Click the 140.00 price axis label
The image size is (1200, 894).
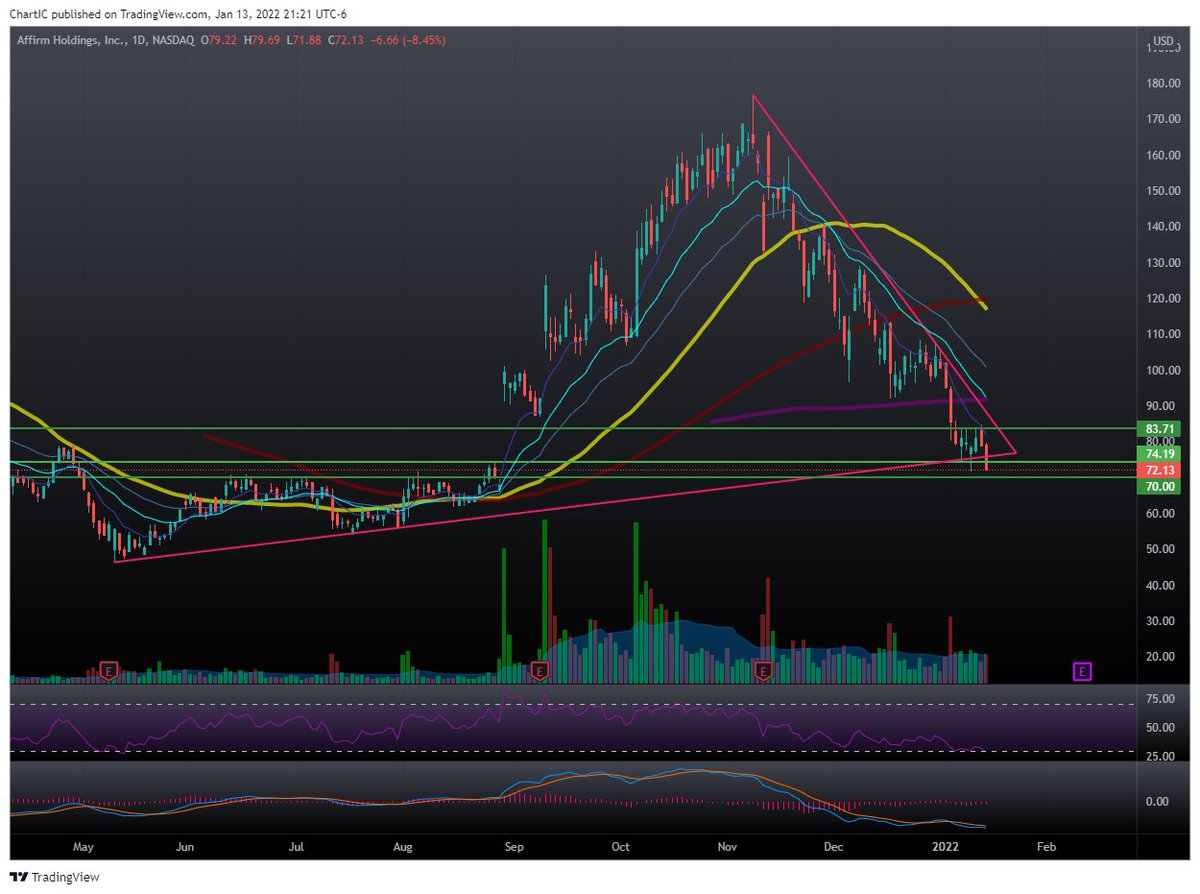point(1163,227)
